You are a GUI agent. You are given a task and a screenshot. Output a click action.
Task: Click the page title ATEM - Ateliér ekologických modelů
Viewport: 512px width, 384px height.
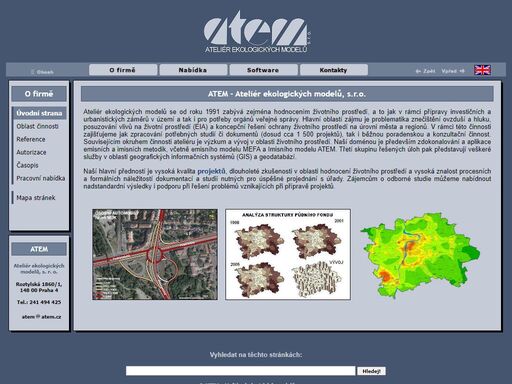(287, 94)
